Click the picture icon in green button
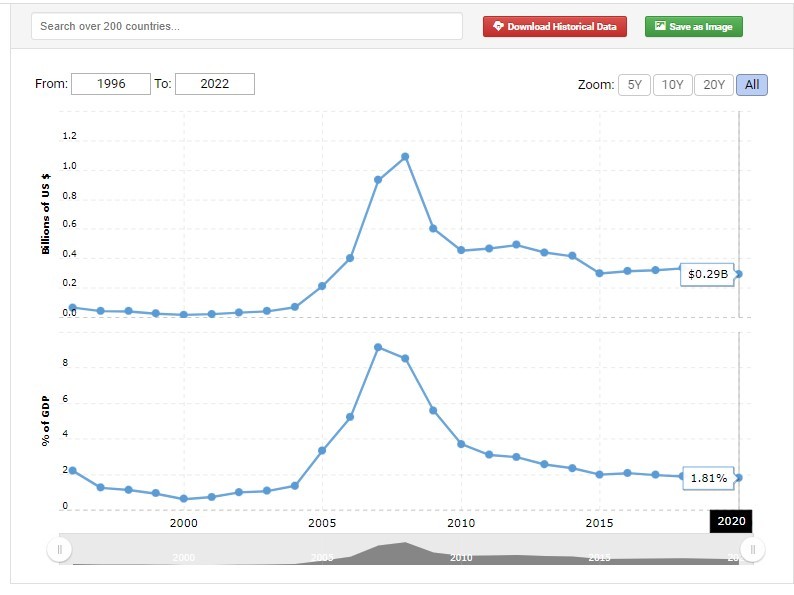 [x=660, y=26]
